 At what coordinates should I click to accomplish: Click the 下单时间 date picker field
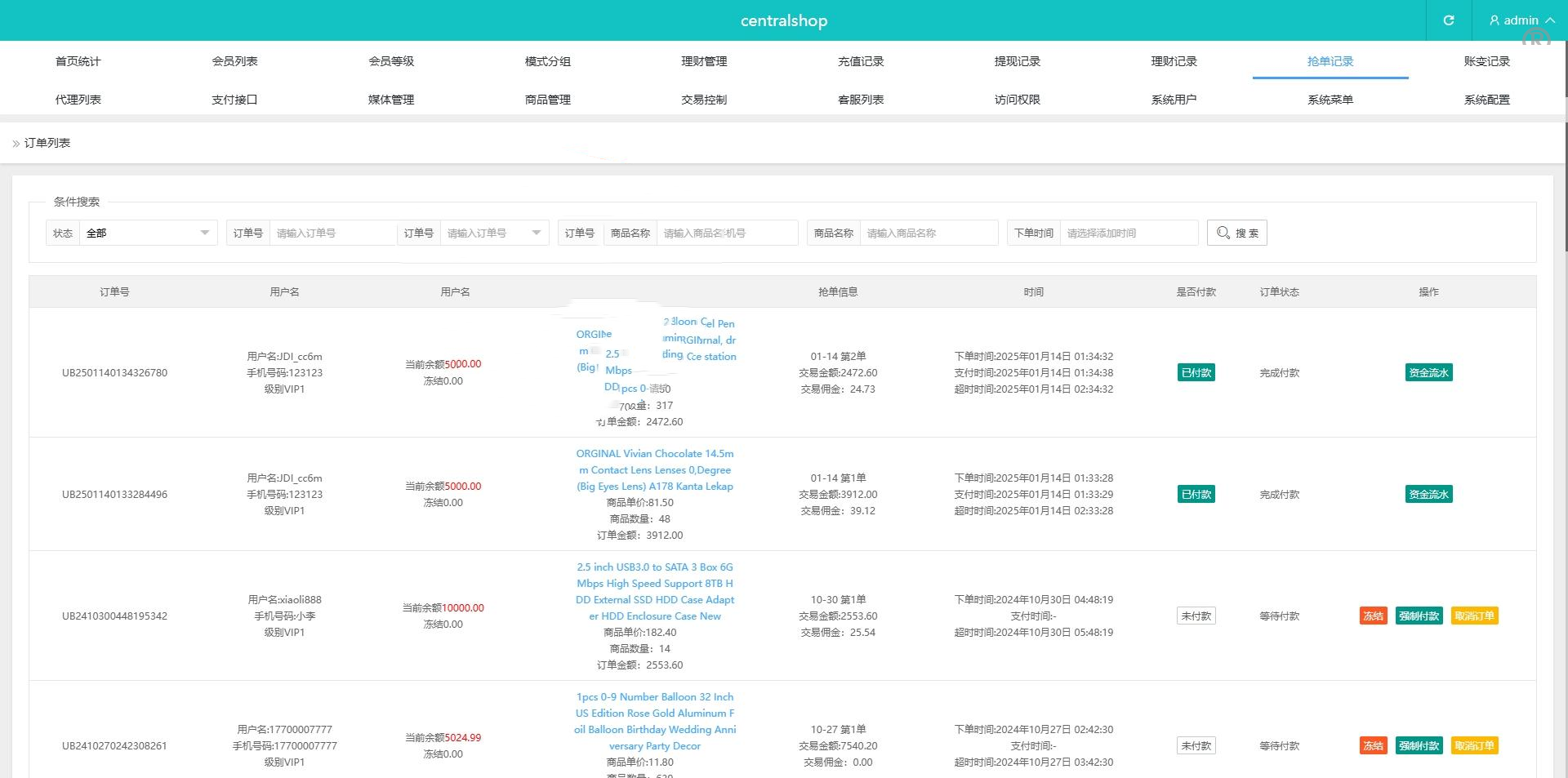pos(1128,233)
